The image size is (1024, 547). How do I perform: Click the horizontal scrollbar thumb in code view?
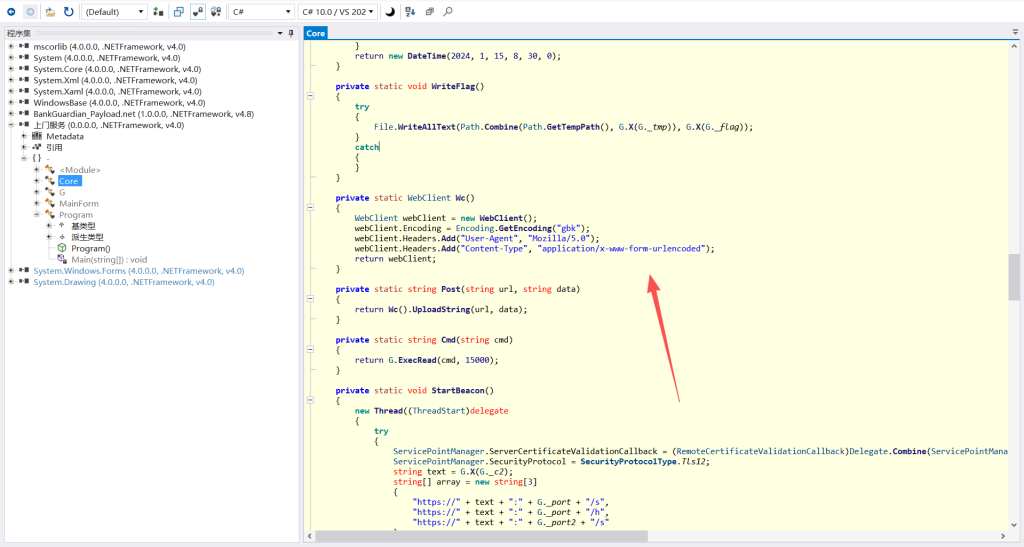pos(481,536)
